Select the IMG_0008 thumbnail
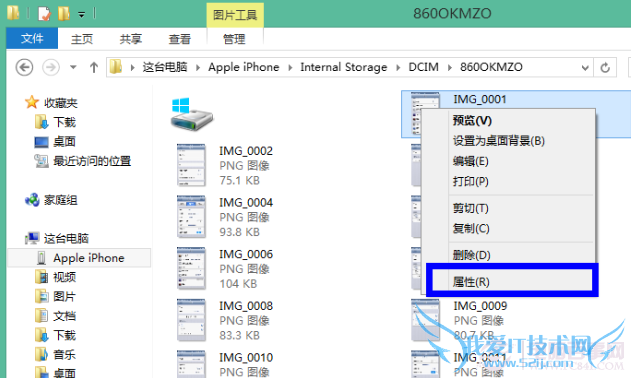Viewport: 631px width, 378px height. pos(192,320)
